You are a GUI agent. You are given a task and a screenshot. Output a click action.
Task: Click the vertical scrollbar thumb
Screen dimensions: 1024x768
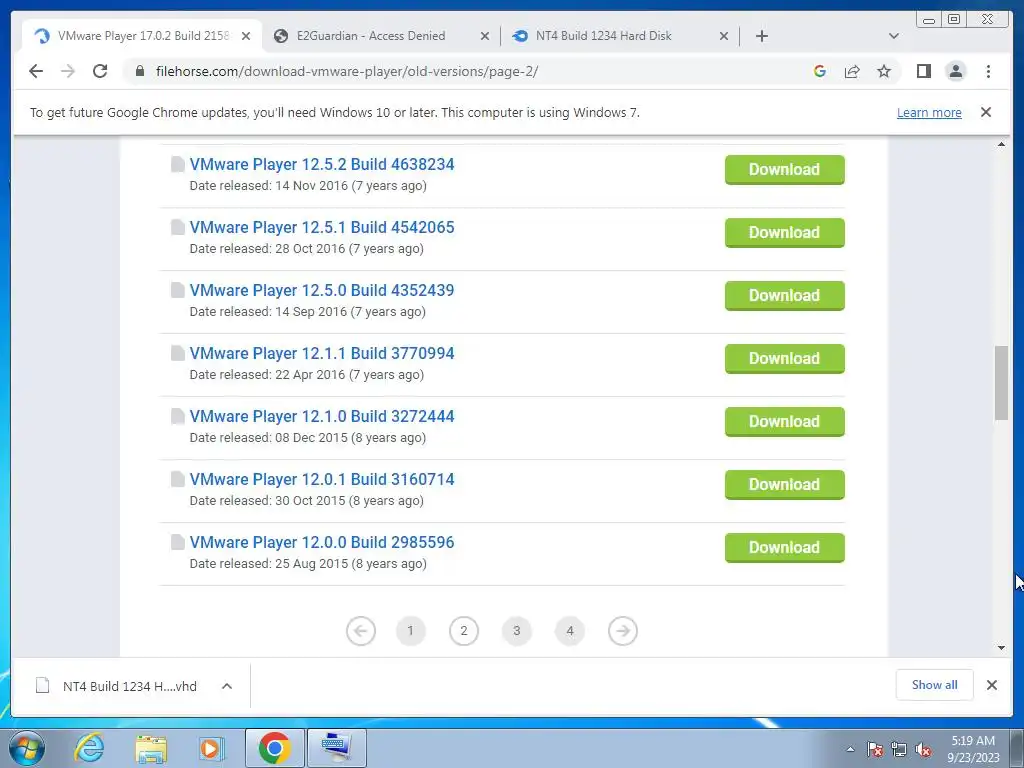[x=1001, y=383]
